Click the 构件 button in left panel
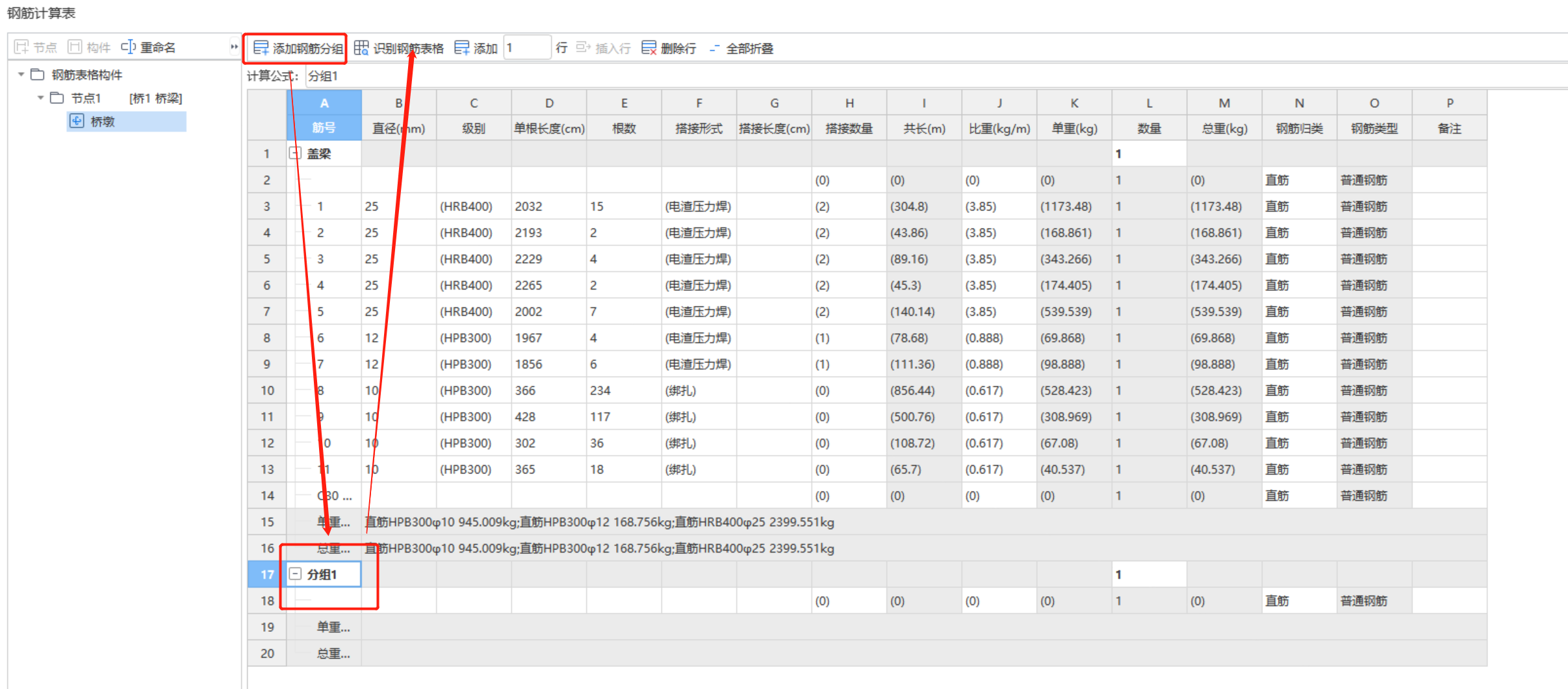The image size is (1568, 689). click(x=90, y=47)
